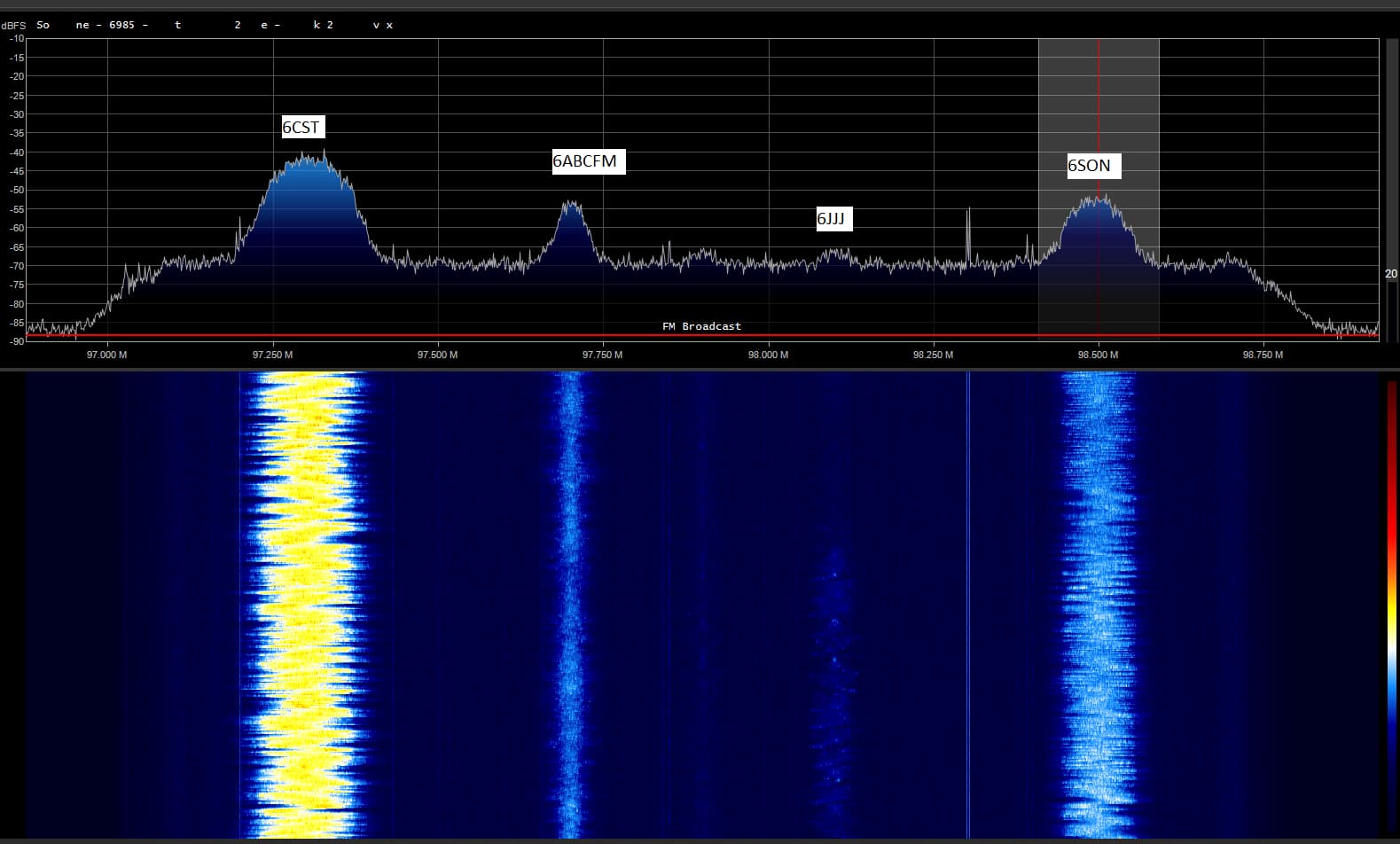Screen dimensions: 1400x844
Task: Click the 98.750 M frequency axis label
Action: point(1263,355)
